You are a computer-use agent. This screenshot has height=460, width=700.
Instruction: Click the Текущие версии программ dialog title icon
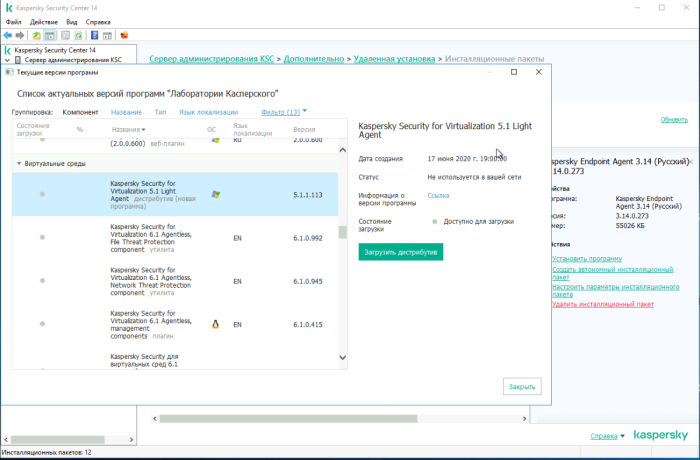(9, 72)
